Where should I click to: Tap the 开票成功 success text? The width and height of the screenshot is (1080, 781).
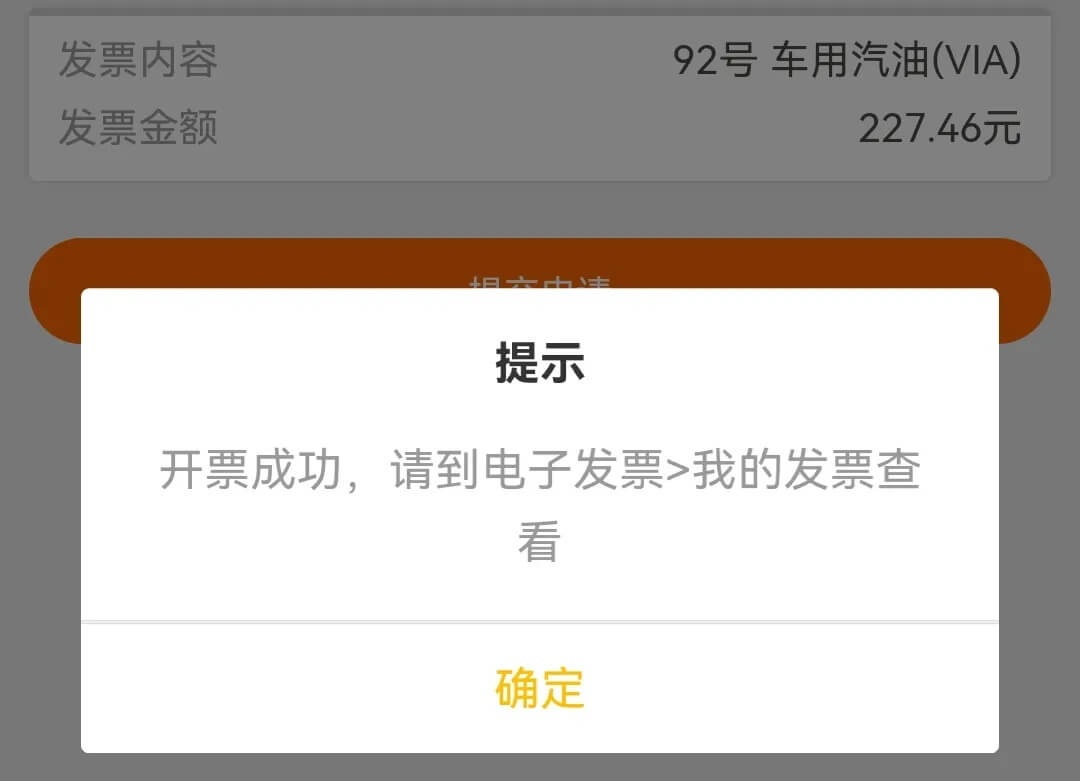coord(251,470)
